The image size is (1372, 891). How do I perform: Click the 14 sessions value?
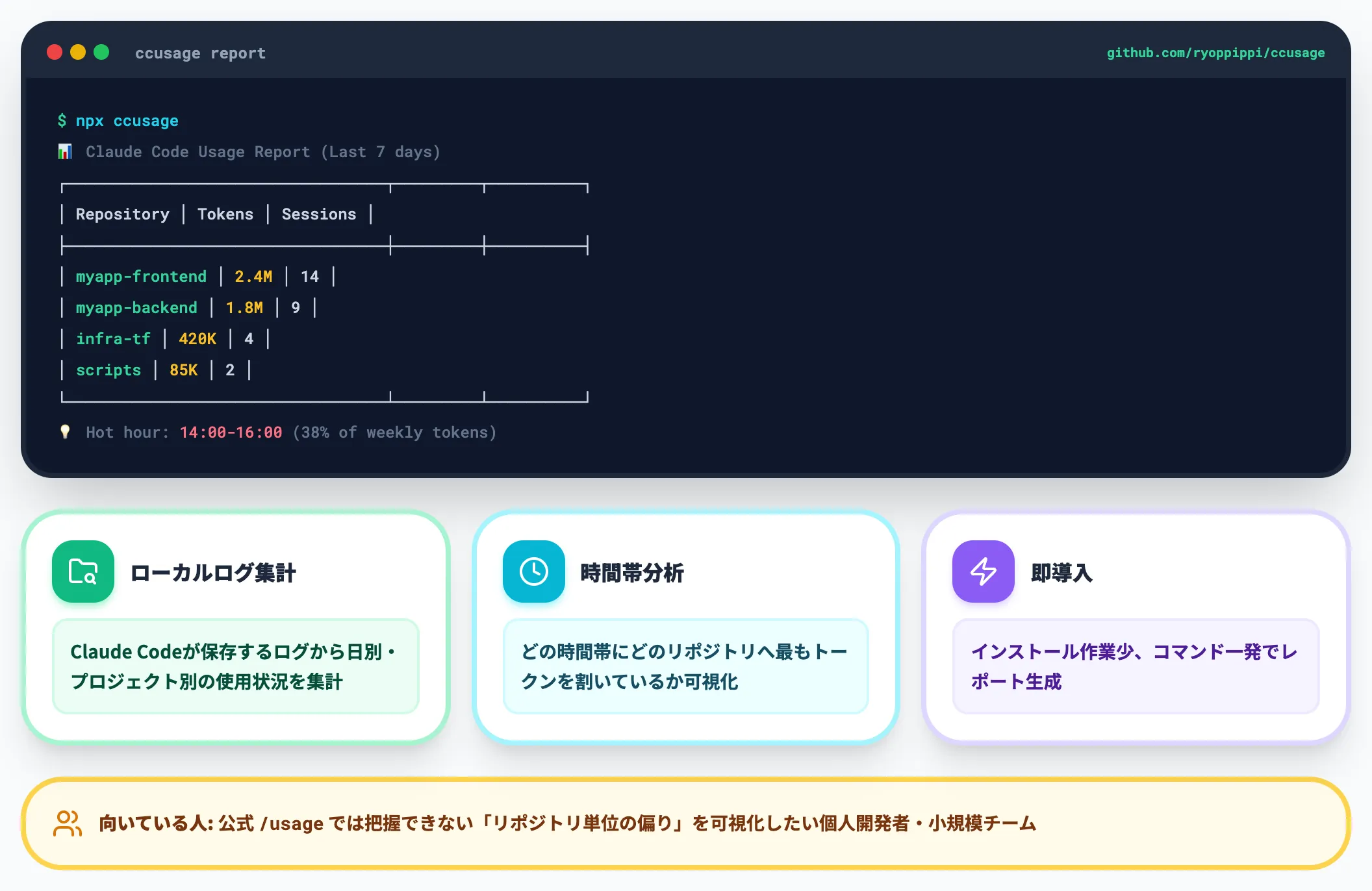(x=310, y=277)
